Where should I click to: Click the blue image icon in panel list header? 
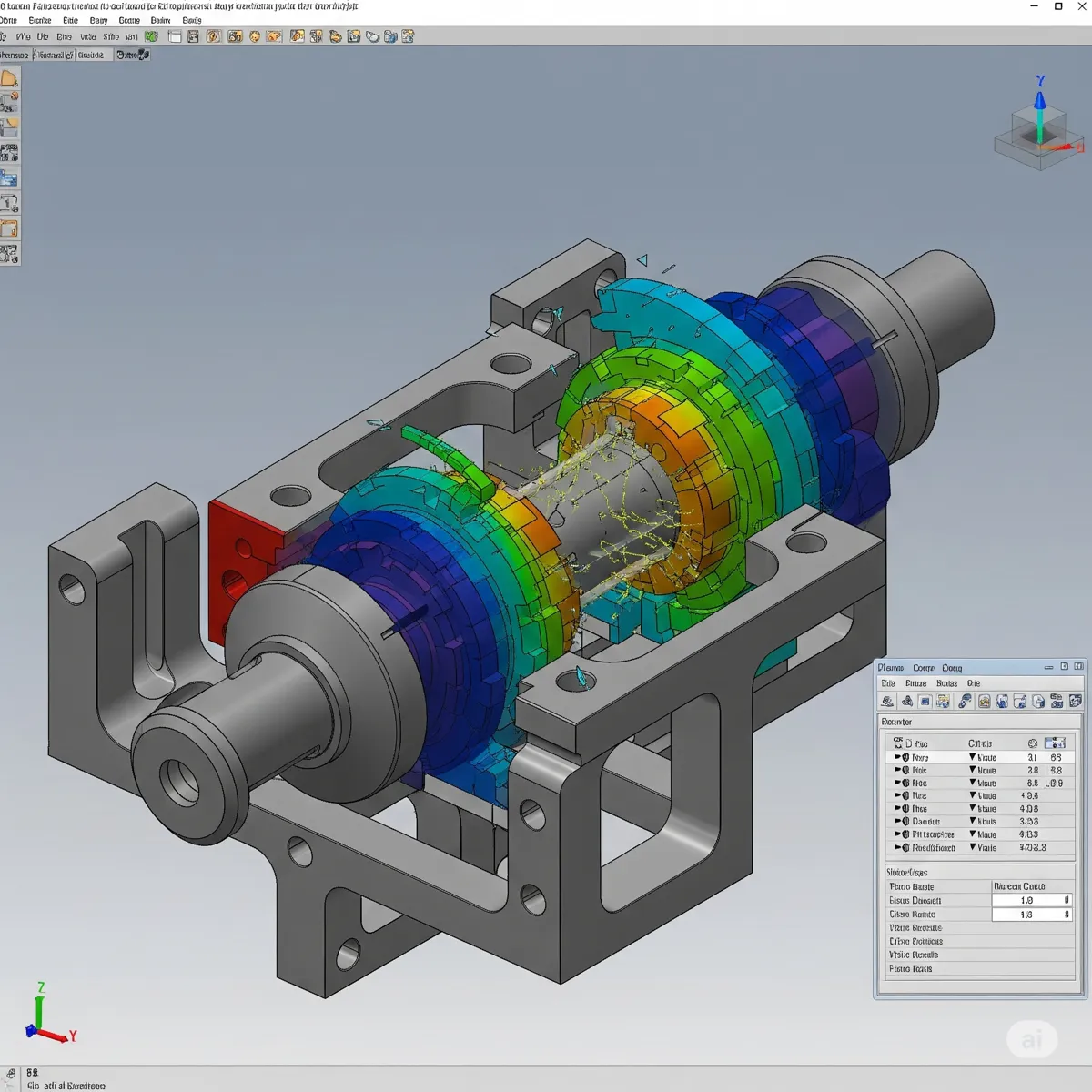point(1055,743)
